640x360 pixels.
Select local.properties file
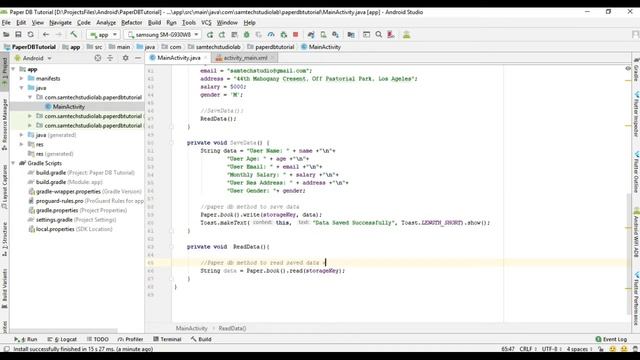pos(70,229)
